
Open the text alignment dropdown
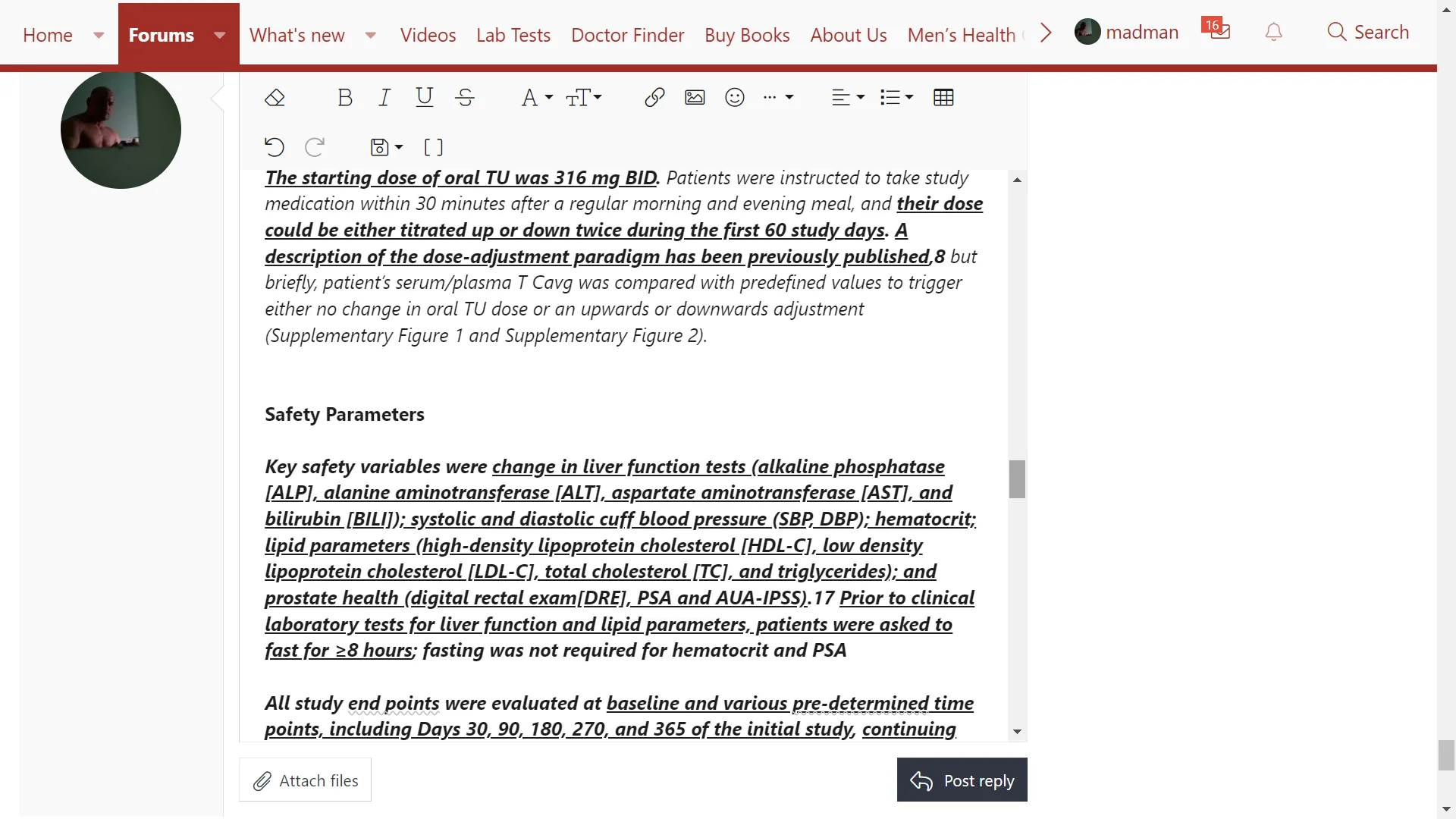coord(849,98)
